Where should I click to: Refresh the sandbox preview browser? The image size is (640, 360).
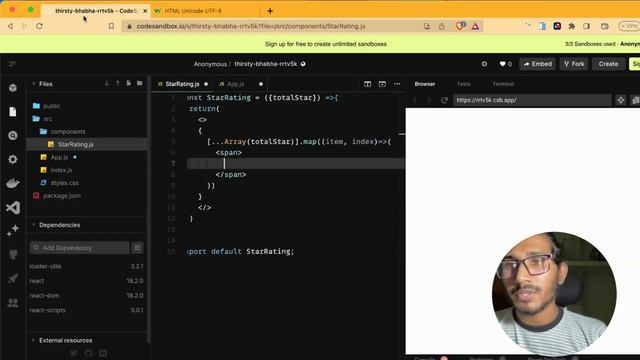[x=444, y=100]
